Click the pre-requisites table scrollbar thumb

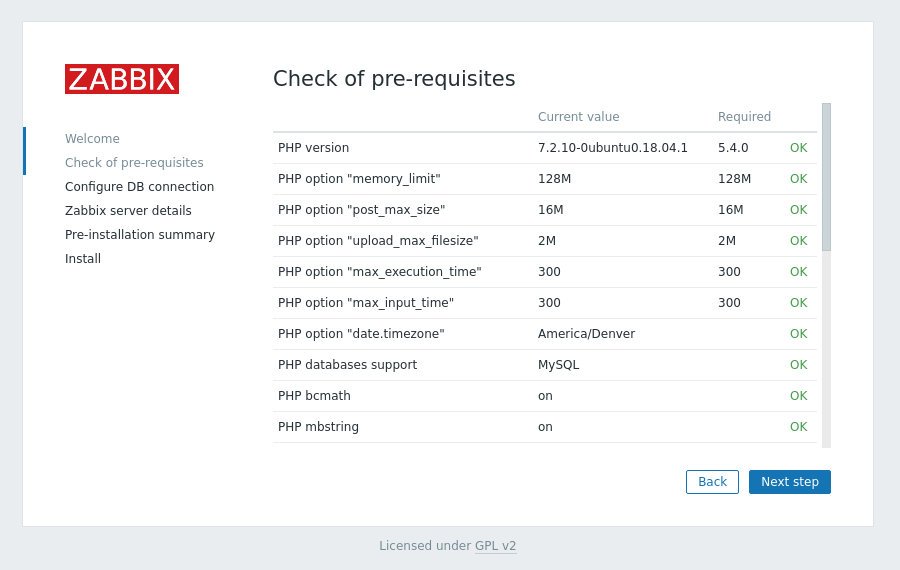(x=826, y=177)
